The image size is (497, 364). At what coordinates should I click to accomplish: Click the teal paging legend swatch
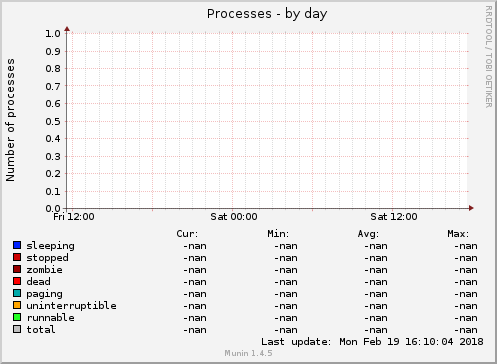(17, 293)
